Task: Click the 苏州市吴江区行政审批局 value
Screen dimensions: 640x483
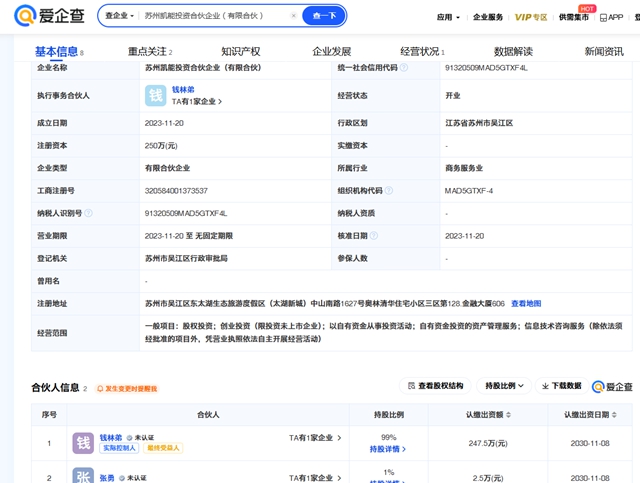Action: point(186,258)
